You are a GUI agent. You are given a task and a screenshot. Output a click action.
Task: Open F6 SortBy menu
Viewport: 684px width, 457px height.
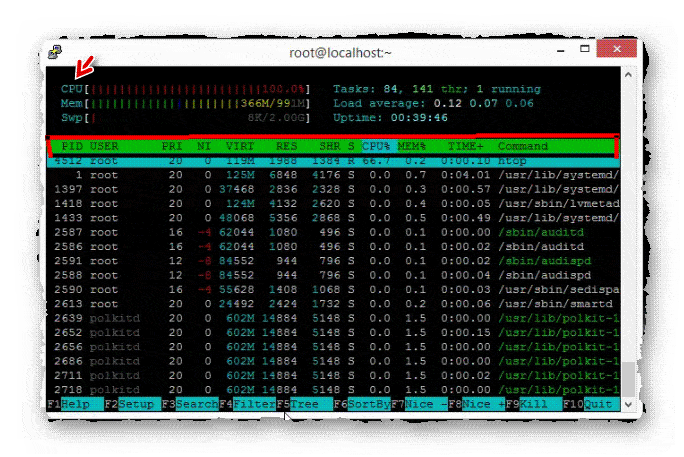coord(362,404)
